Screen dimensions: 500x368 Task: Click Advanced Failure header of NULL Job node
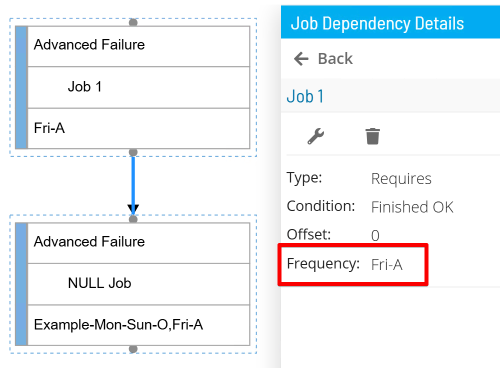click(138, 243)
